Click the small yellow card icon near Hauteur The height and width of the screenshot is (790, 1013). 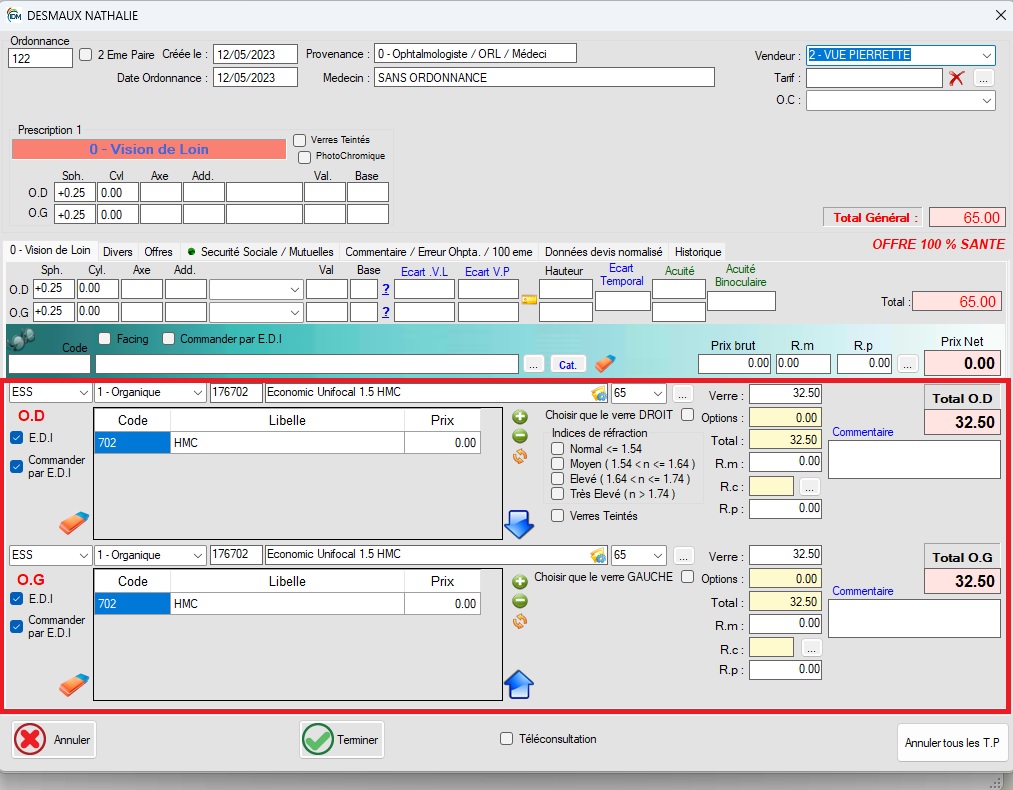[x=530, y=300]
